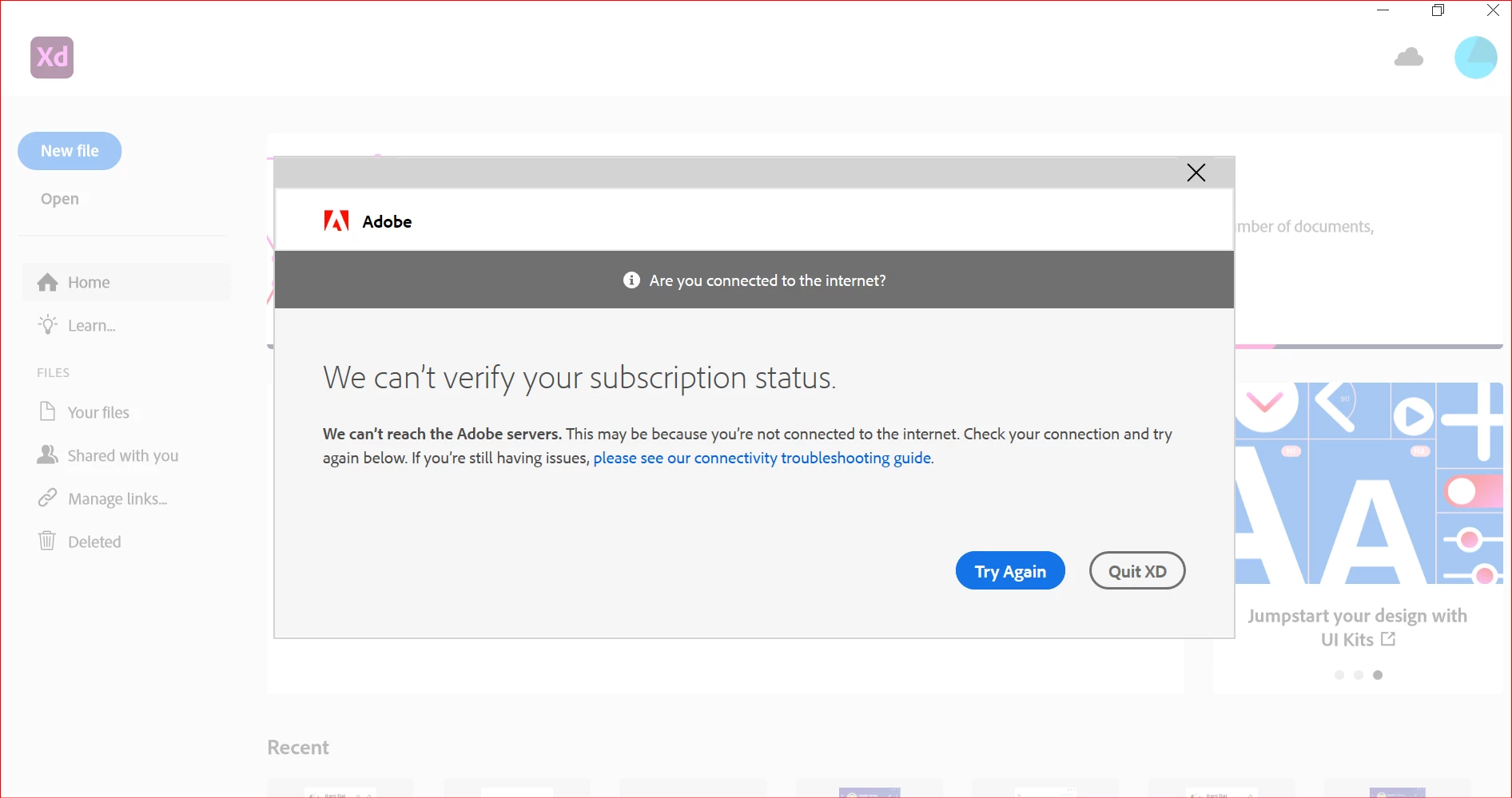Click the Deleted trash icon
The image size is (1512, 798).
(x=48, y=541)
